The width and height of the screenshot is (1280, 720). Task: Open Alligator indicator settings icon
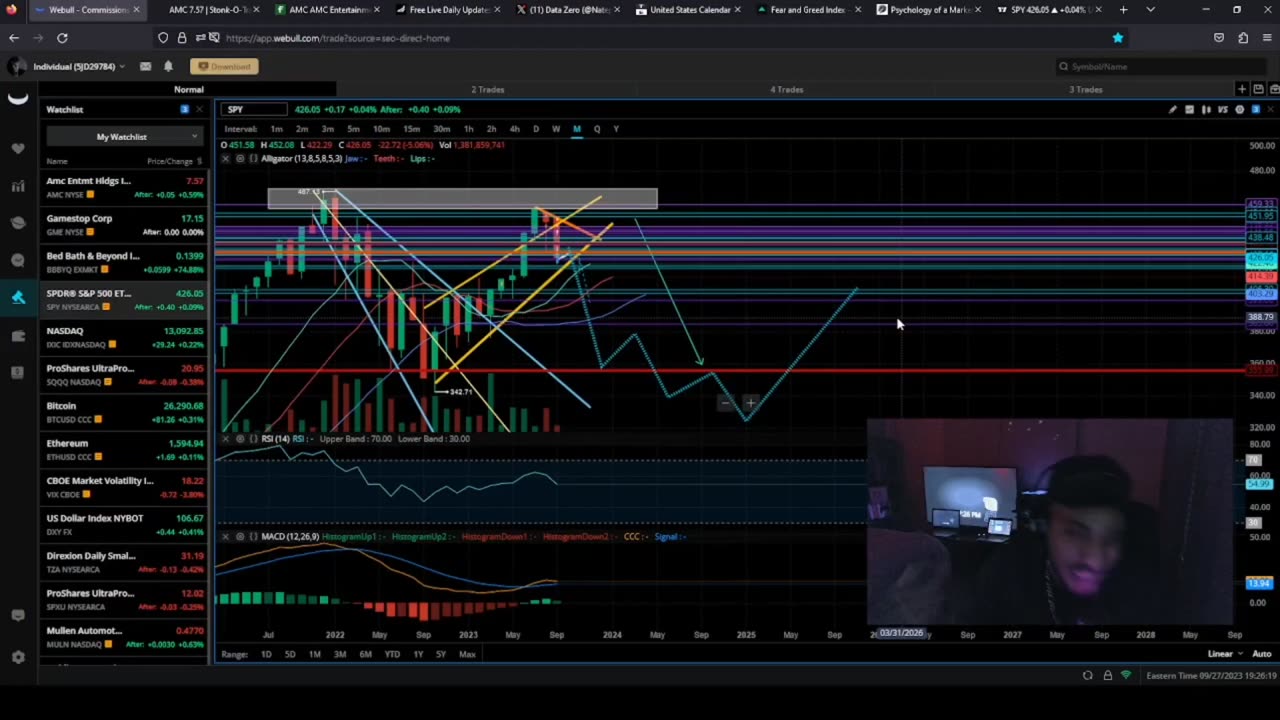coord(239,158)
